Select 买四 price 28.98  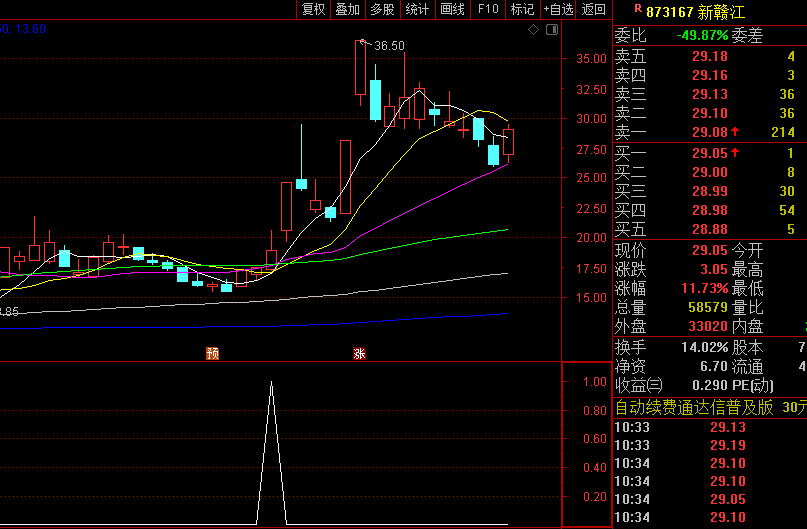710,210
